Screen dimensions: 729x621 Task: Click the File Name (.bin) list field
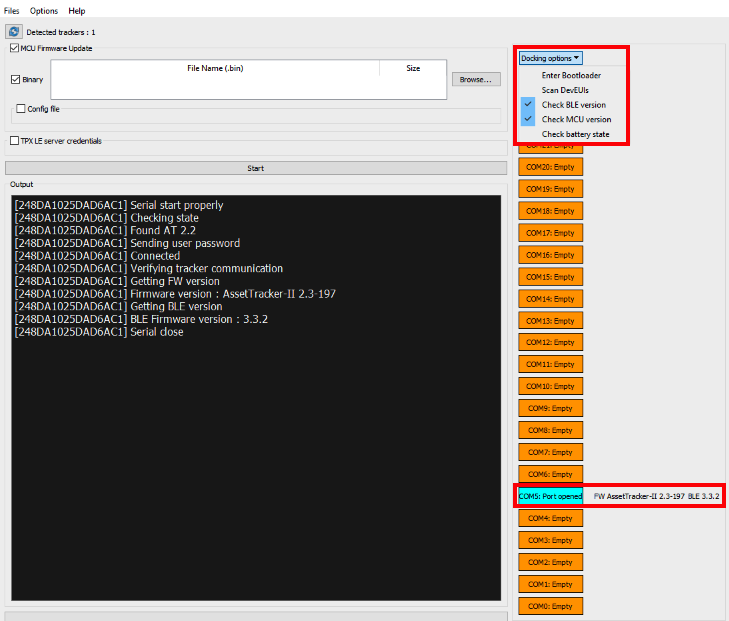(x=249, y=79)
